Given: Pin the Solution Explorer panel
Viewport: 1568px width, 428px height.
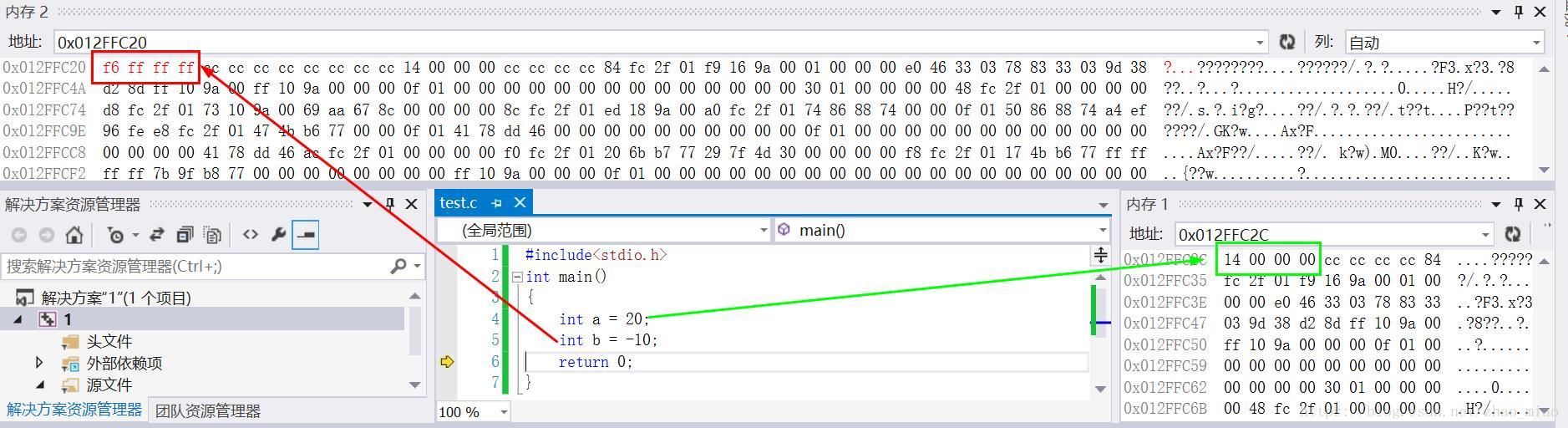Looking at the screenshot, I should pos(389,204).
